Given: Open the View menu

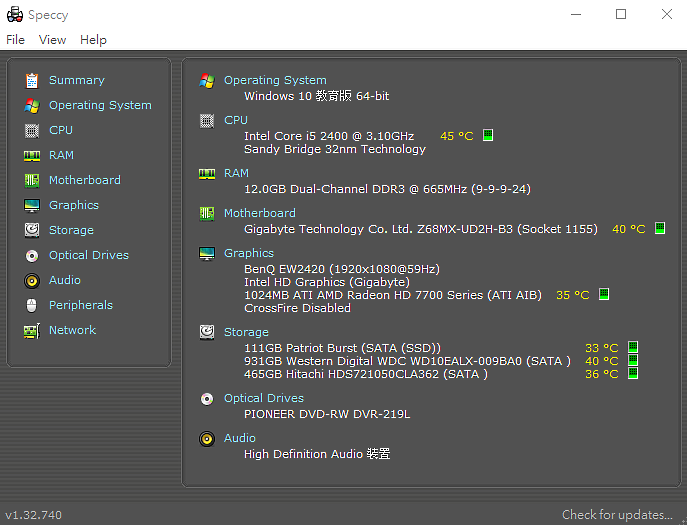Looking at the screenshot, I should (52, 40).
